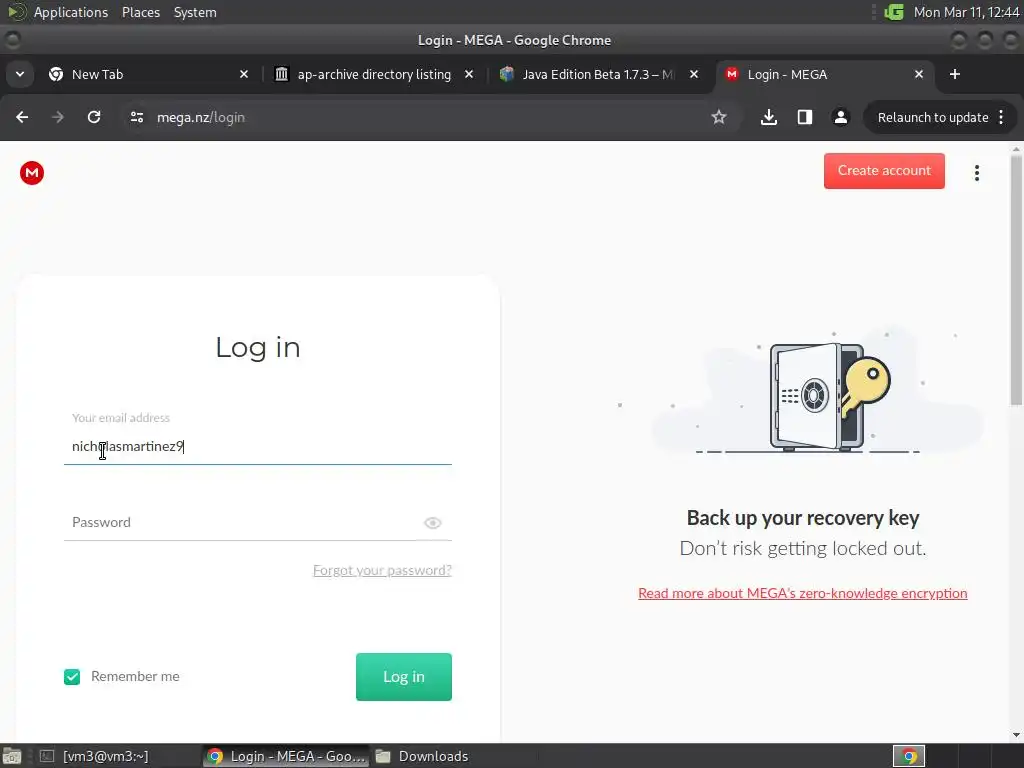1024x768 pixels.
Task: Open the Places menu
Action: tap(140, 12)
